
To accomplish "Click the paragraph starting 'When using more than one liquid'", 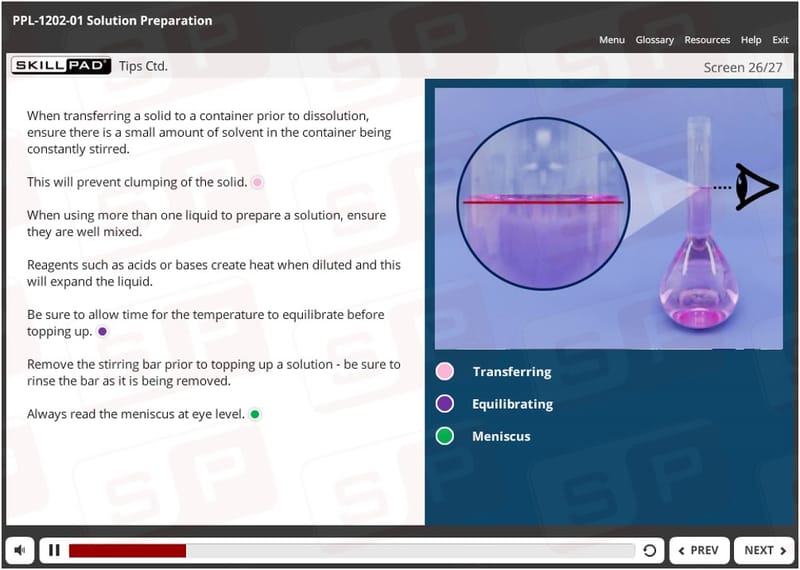I will pos(207,224).
